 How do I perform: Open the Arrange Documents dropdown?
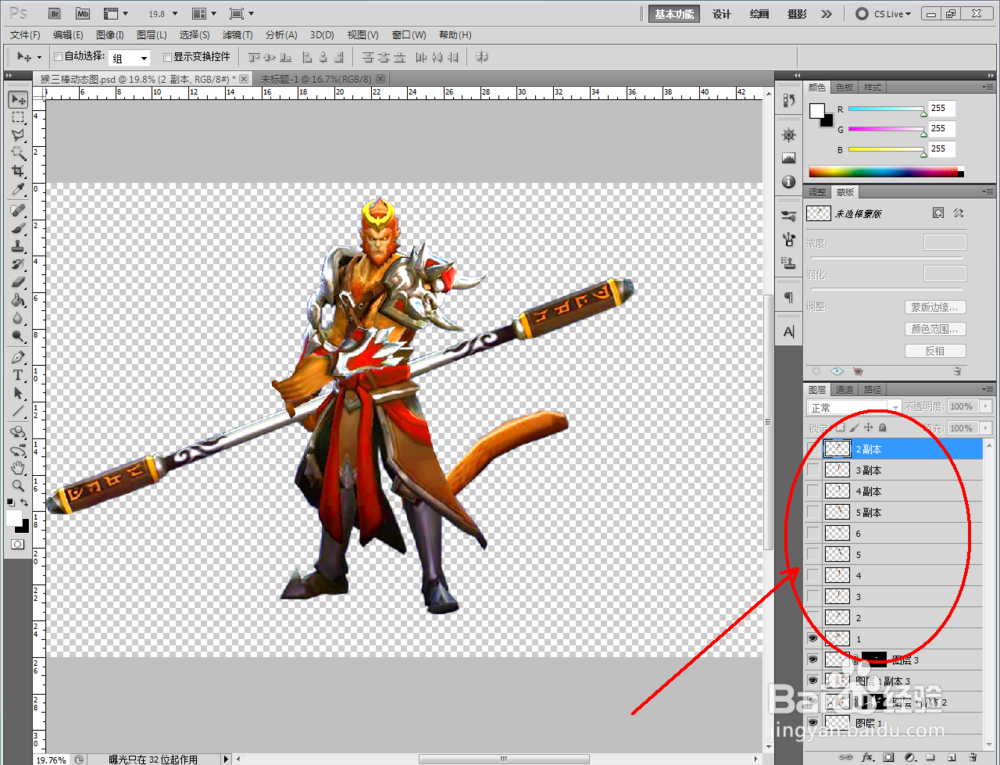coord(204,13)
